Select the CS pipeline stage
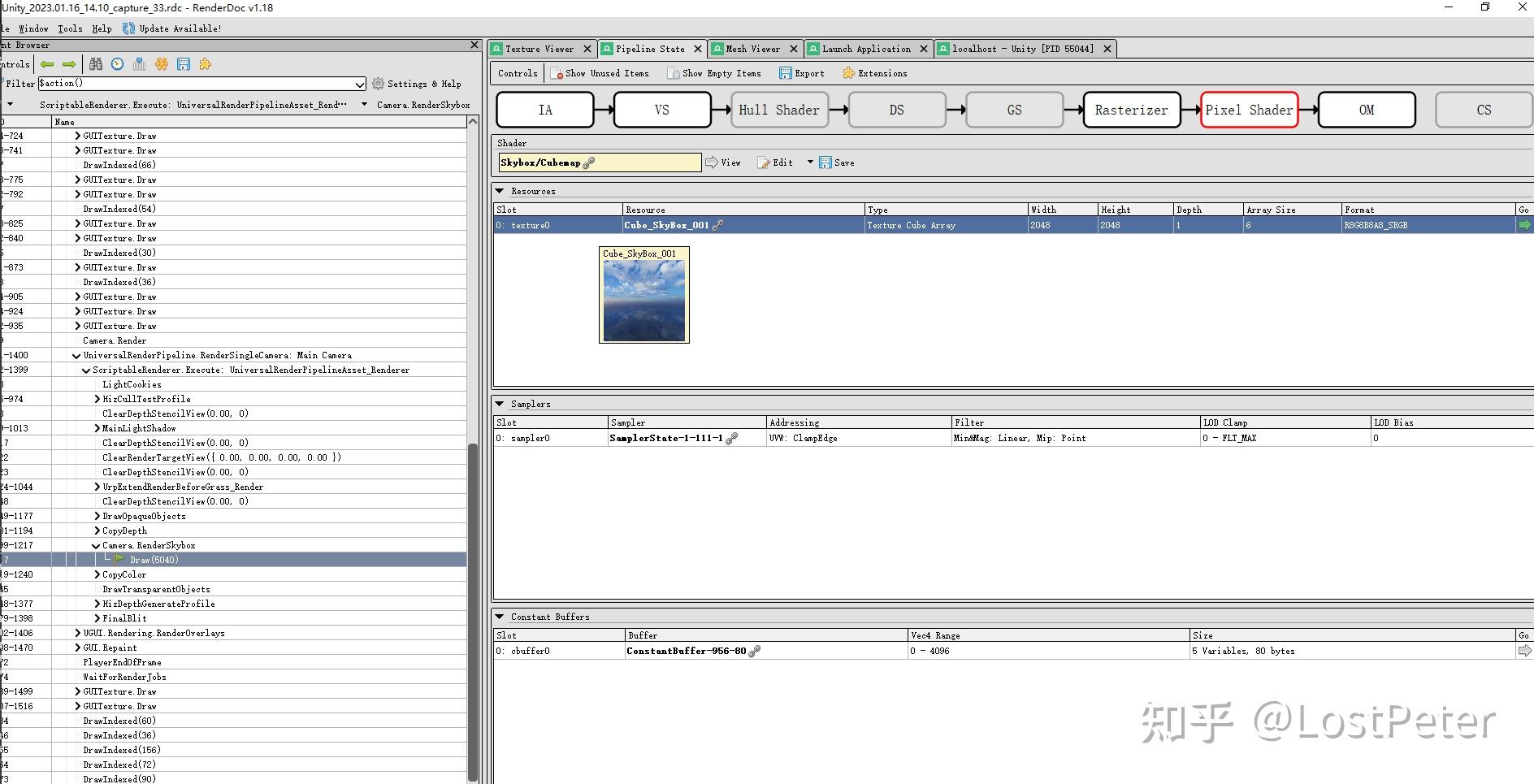The height and width of the screenshot is (784, 1534). (x=1484, y=110)
